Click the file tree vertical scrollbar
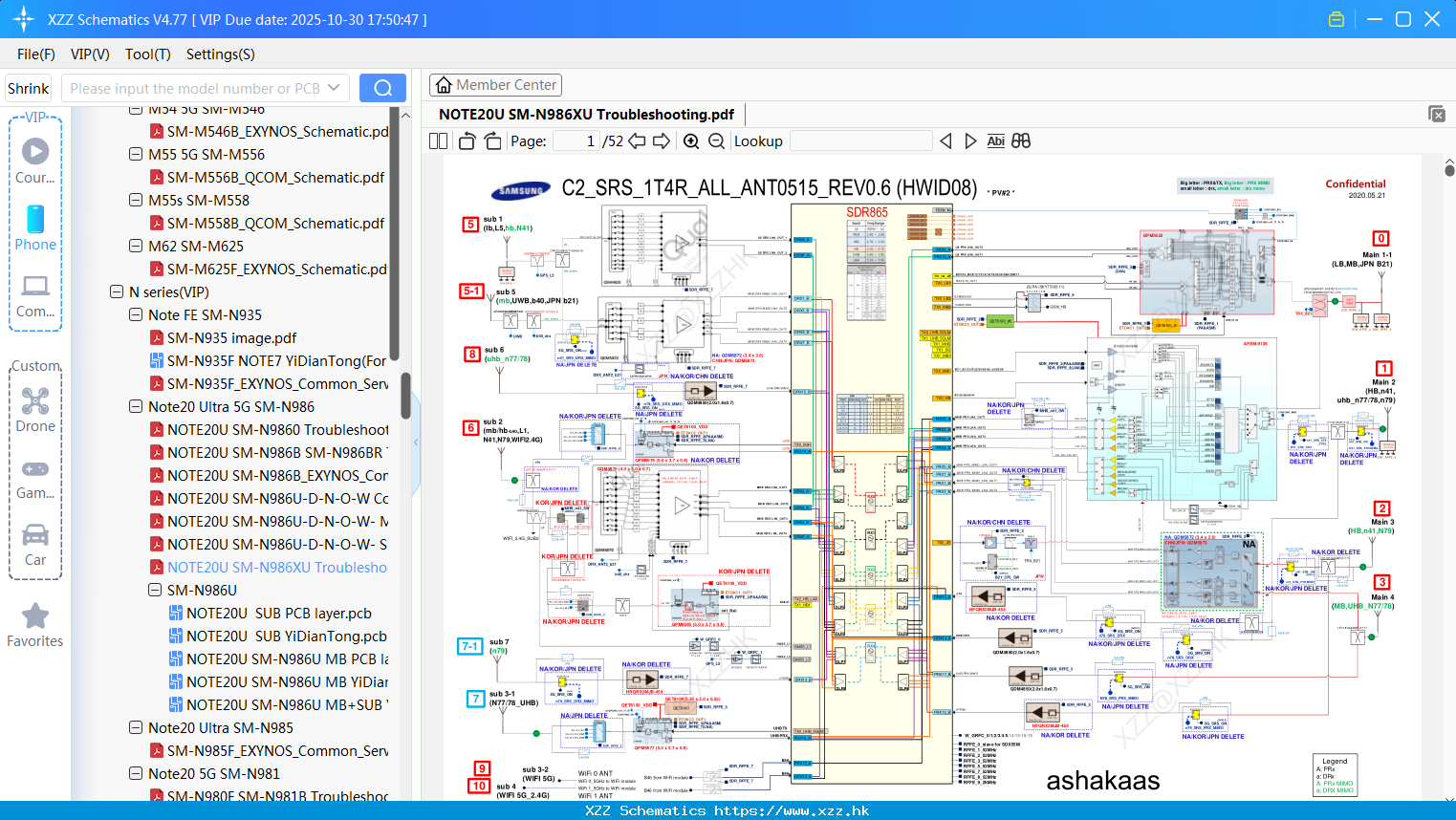The image size is (1456, 820). pyautogui.click(x=405, y=395)
